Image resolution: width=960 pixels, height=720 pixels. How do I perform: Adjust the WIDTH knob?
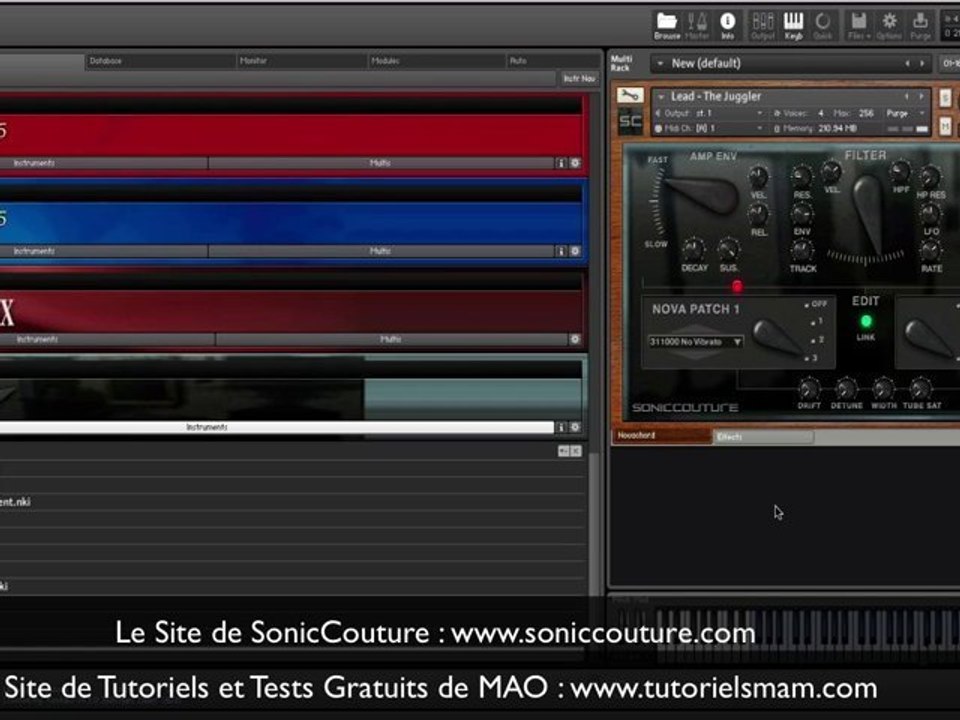point(883,389)
